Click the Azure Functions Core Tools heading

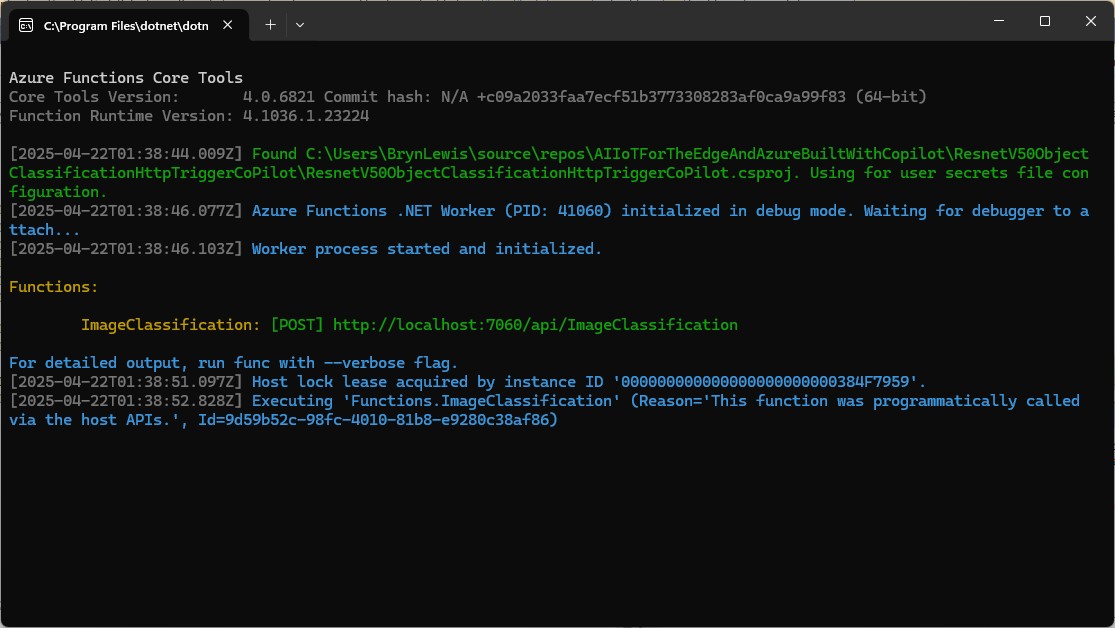point(126,78)
